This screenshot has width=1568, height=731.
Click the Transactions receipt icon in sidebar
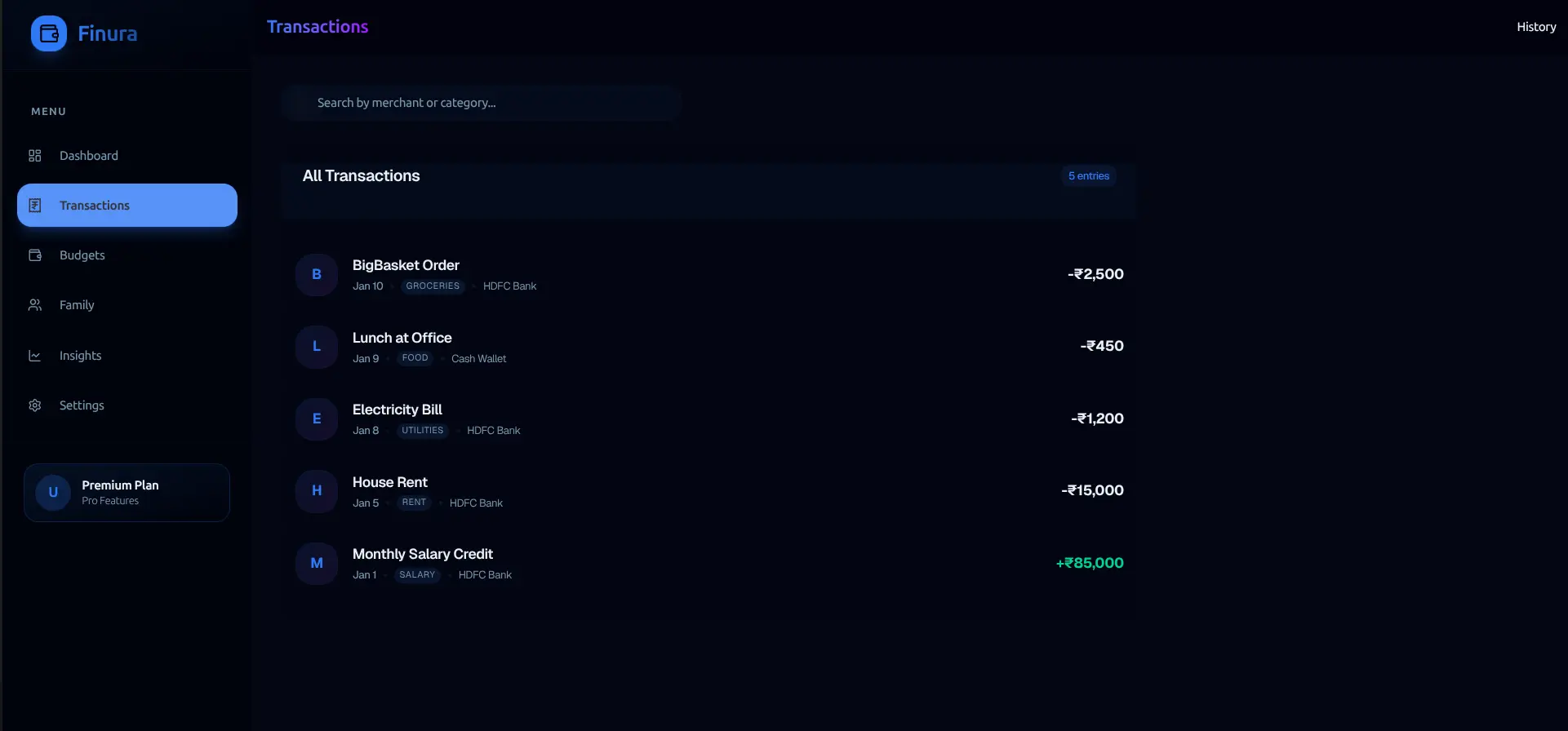(x=35, y=206)
